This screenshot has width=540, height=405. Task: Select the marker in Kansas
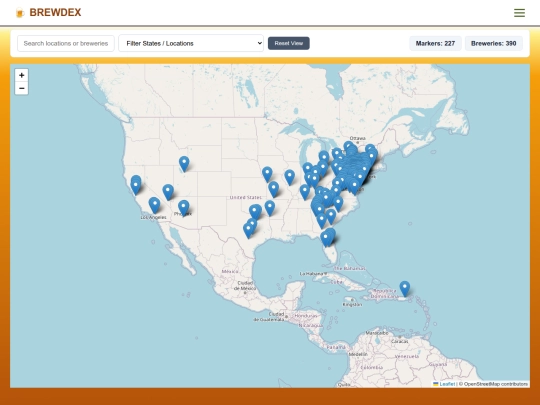273,190
